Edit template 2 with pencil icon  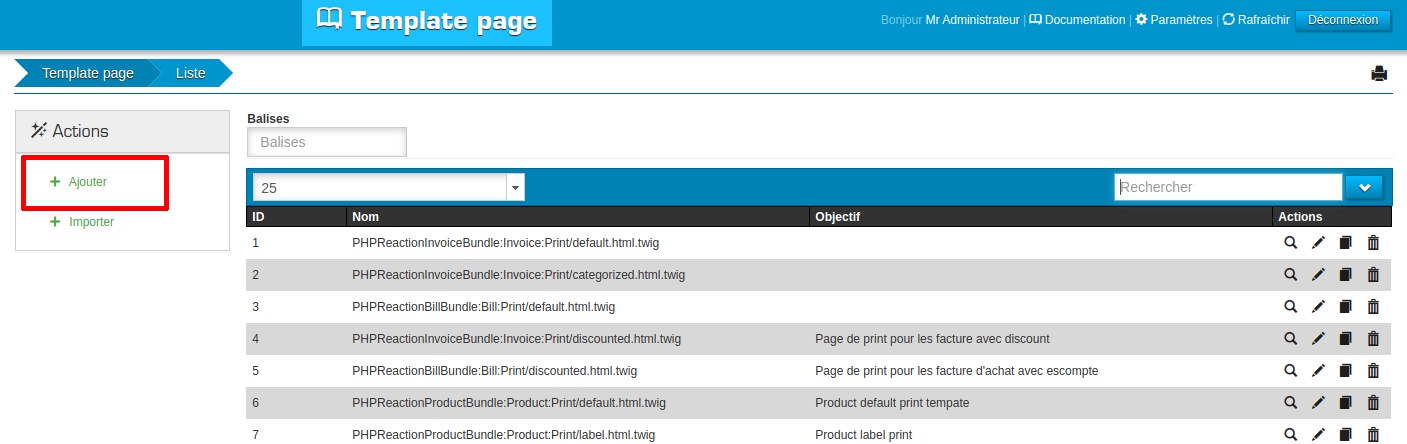[1318, 275]
